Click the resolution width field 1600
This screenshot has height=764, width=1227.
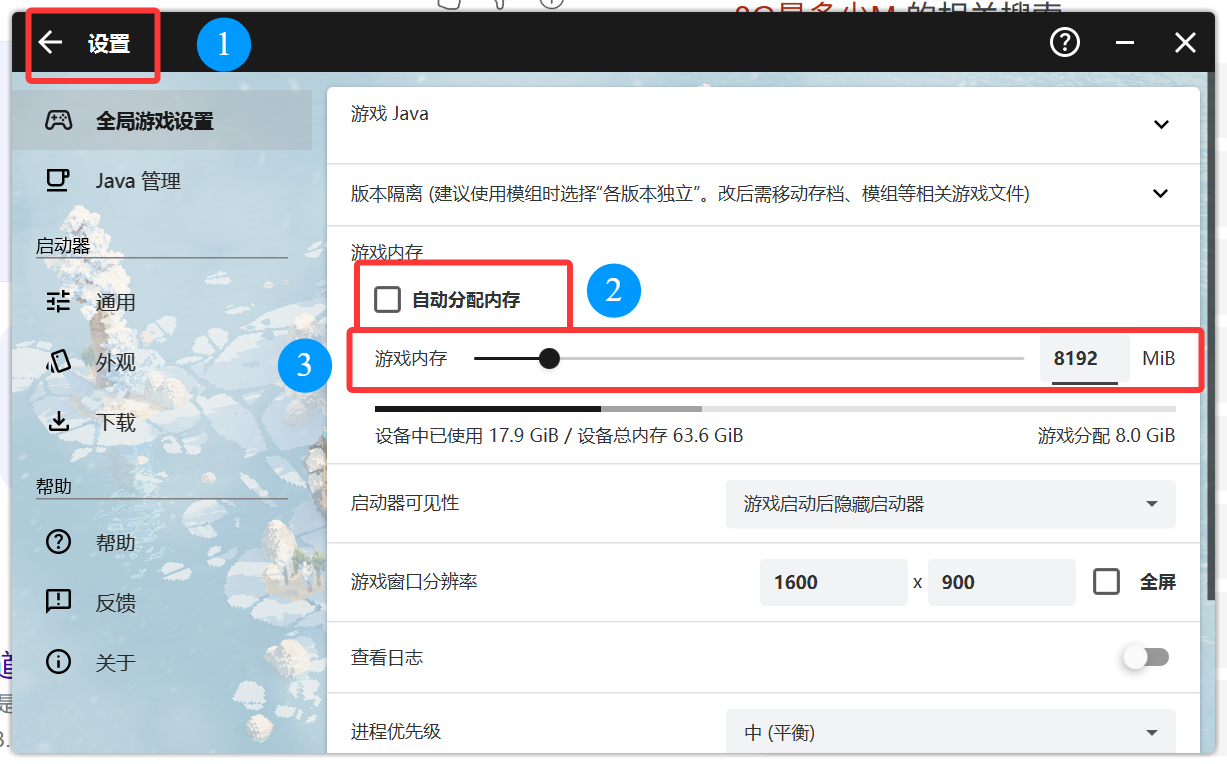point(834,582)
